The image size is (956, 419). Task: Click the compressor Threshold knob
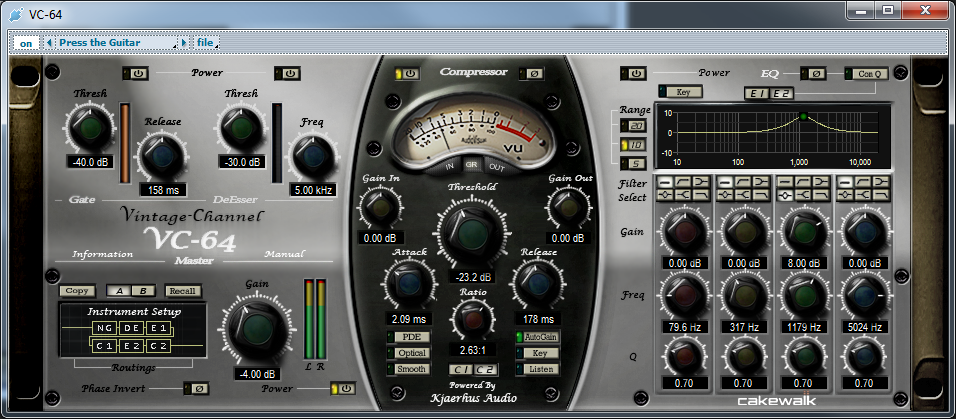[x=471, y=232]
